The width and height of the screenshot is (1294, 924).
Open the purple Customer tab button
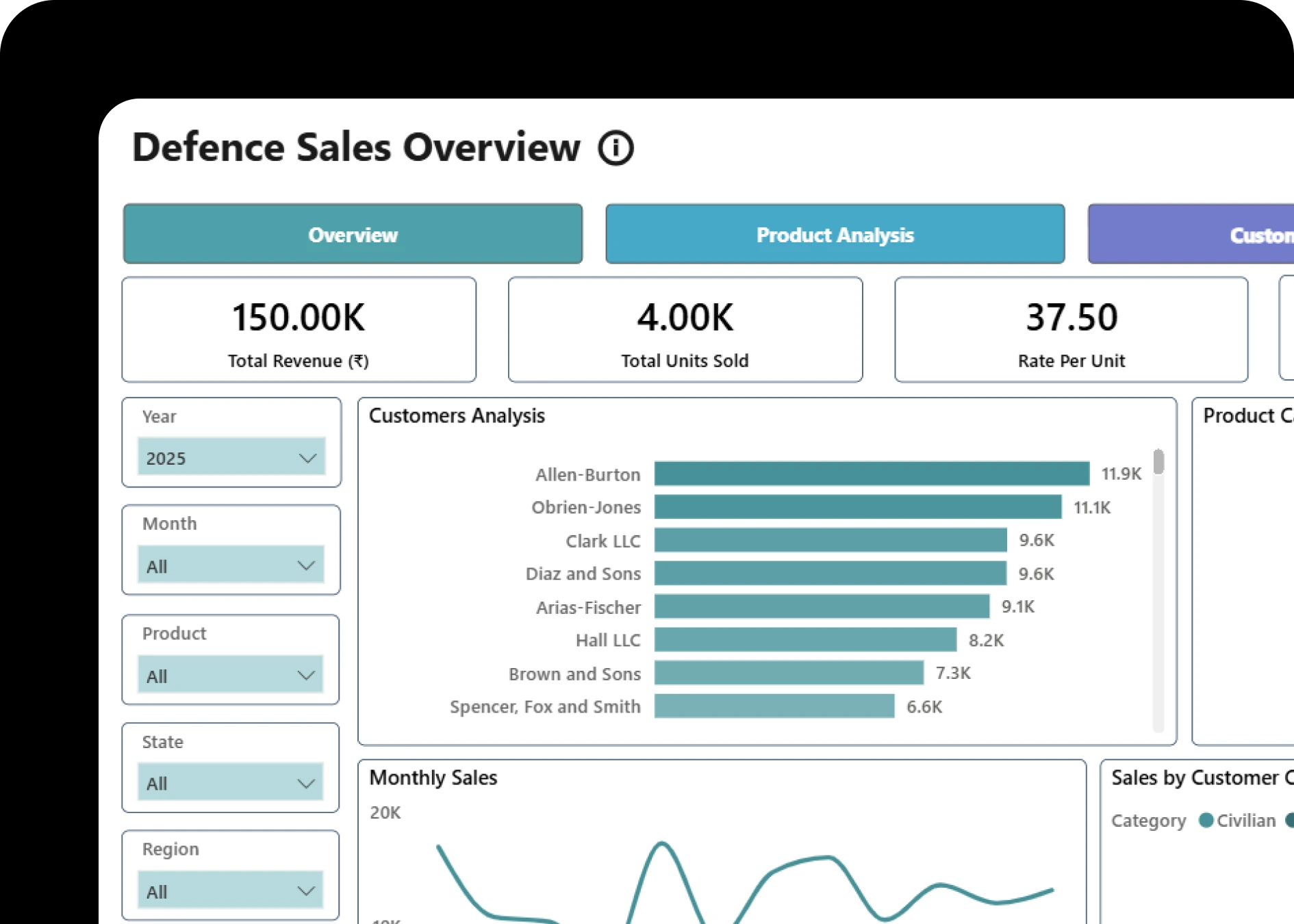click(1191, 234)
